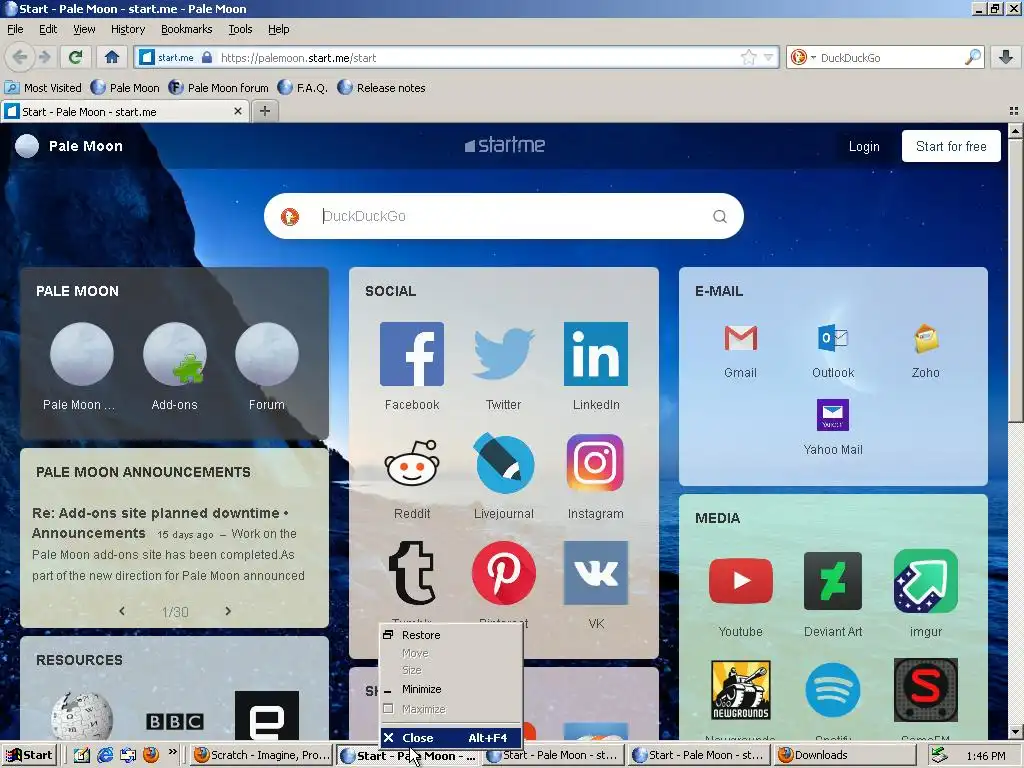Choose Restore in the context menu
The height and width of the screenshot is (768, 1024).
(x=451, y=635)
